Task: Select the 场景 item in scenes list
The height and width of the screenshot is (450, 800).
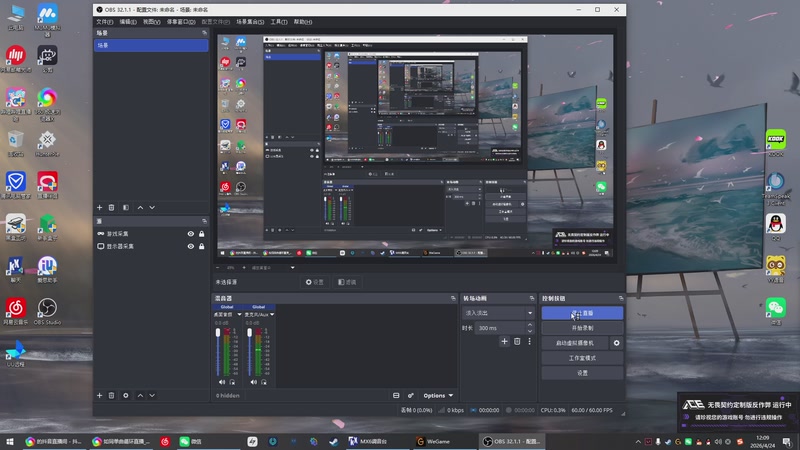Action: point(151,45)
